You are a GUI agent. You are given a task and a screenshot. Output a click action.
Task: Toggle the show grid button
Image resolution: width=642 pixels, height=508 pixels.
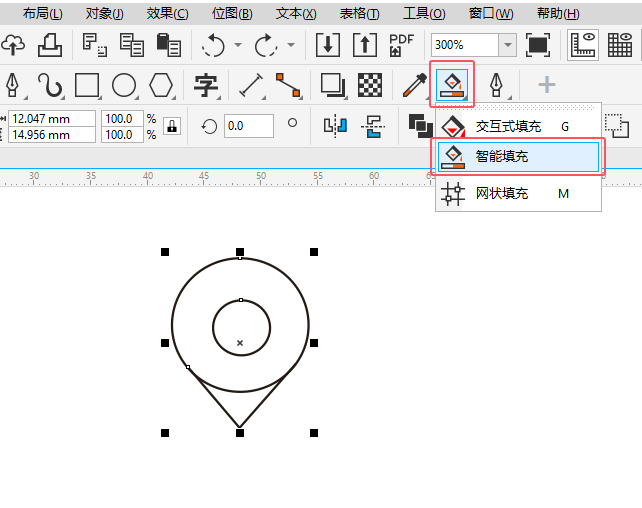click(620, 45)
